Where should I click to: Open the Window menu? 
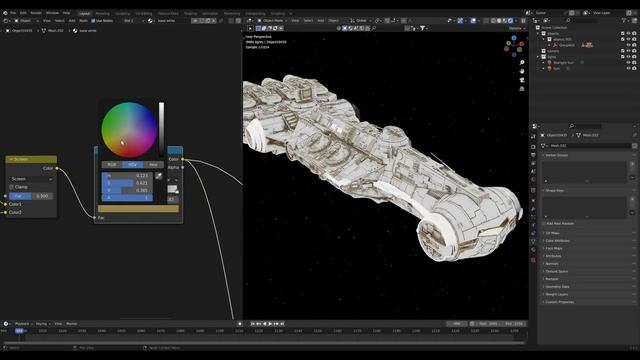tap(52, 13)
